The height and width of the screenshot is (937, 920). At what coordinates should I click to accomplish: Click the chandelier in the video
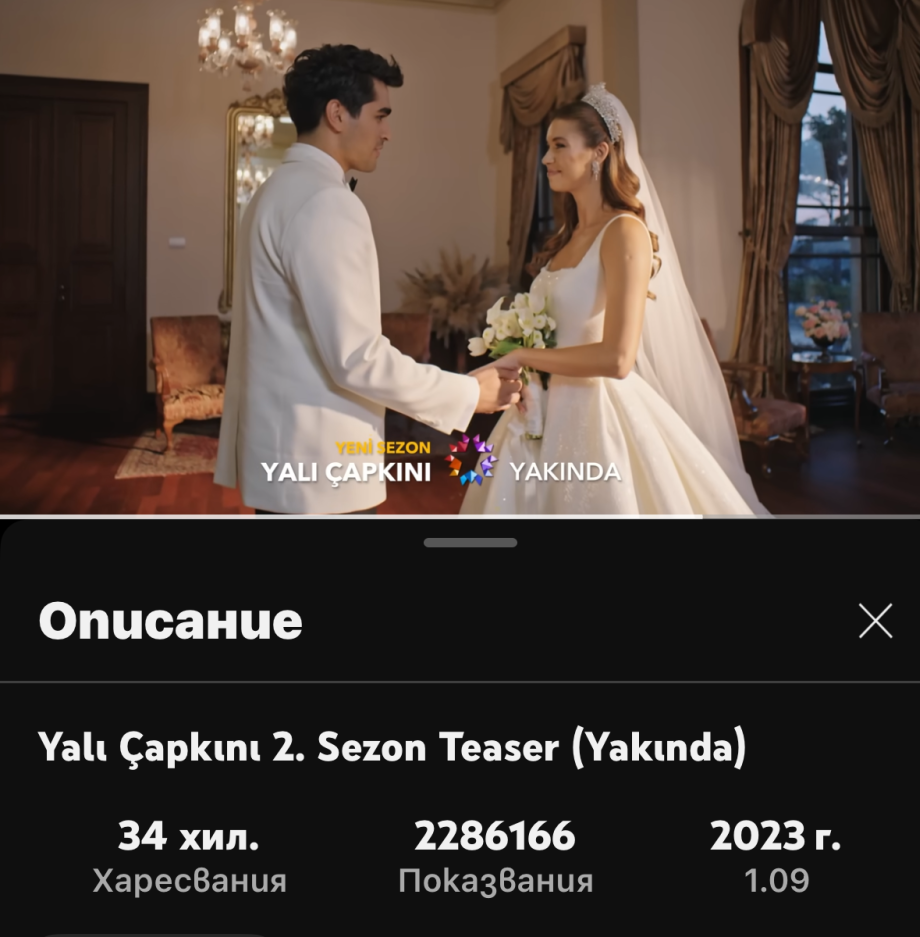point(247,37)
